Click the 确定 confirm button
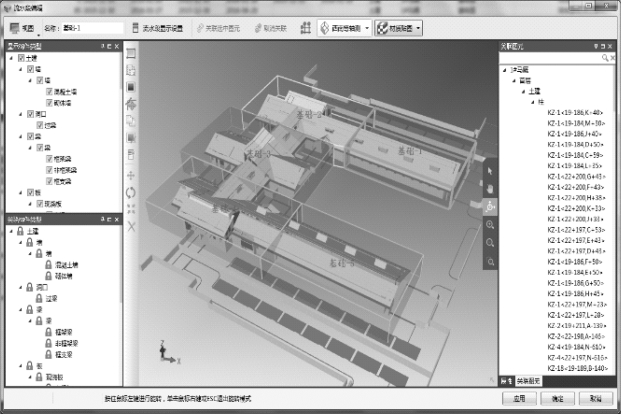Viewport: 621px width, 414px height. pos(558,399)
